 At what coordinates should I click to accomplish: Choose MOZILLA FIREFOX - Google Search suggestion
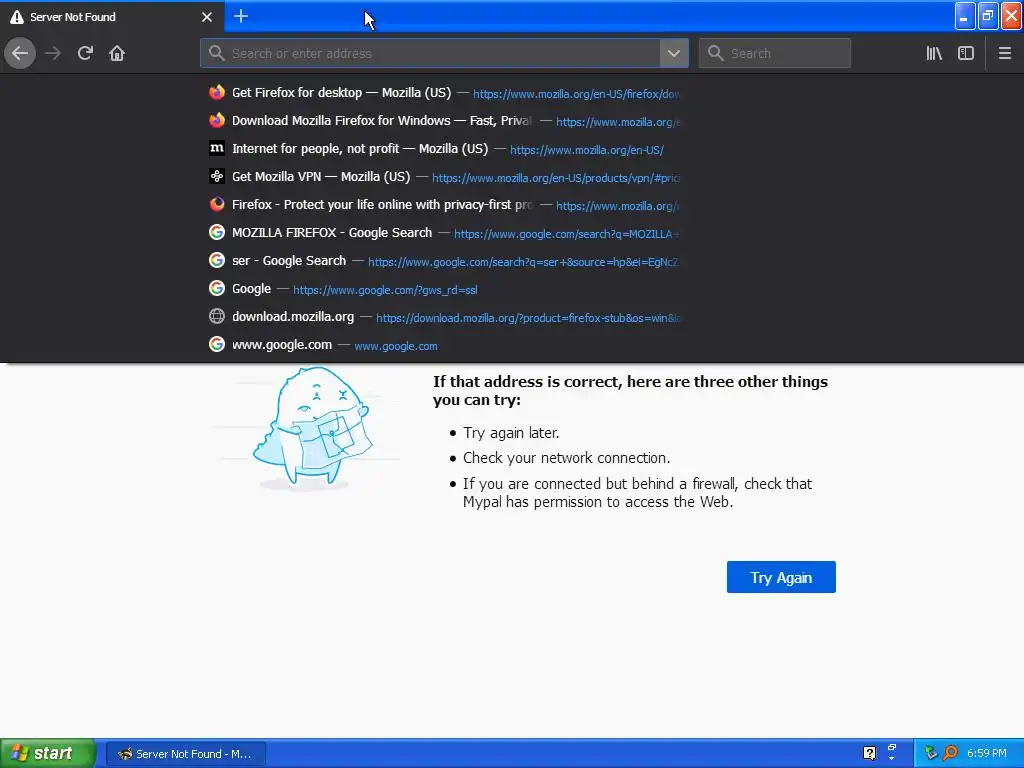point(444,233)
